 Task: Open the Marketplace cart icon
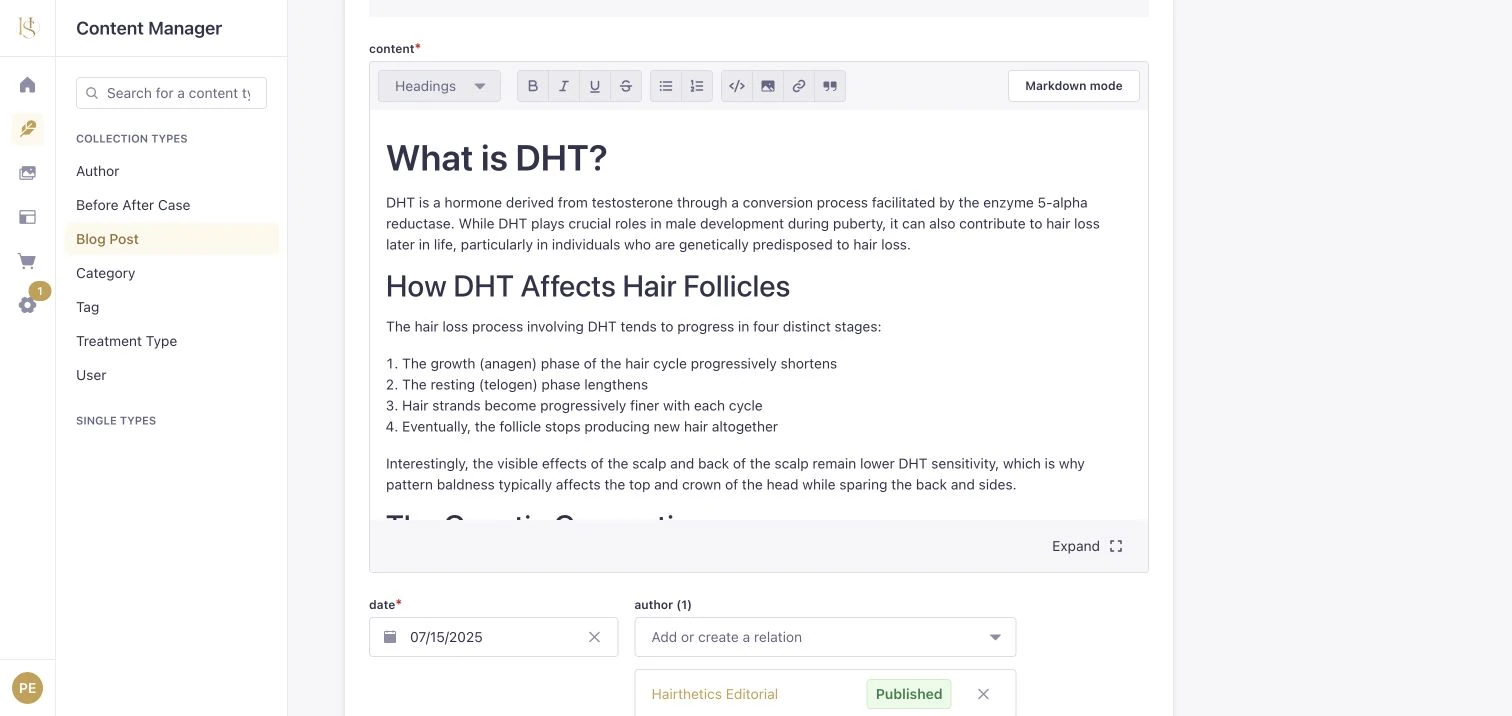[28, 261]
